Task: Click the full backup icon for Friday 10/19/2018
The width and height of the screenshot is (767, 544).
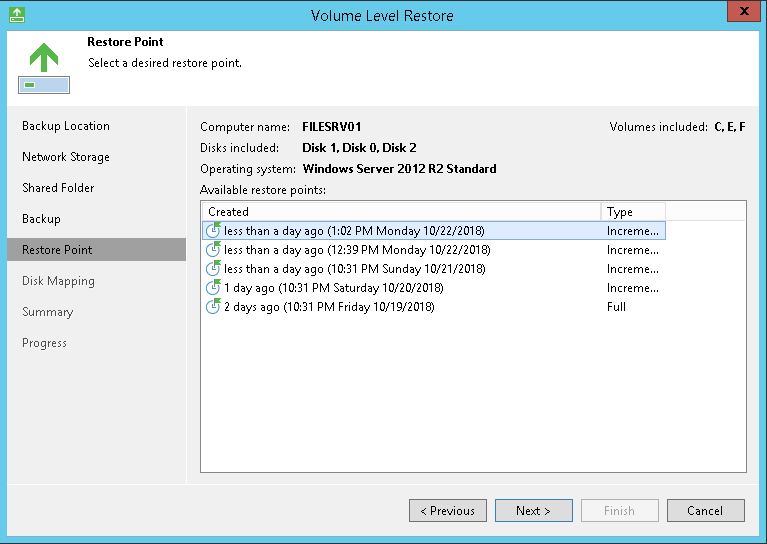Action: click(213, 307)
